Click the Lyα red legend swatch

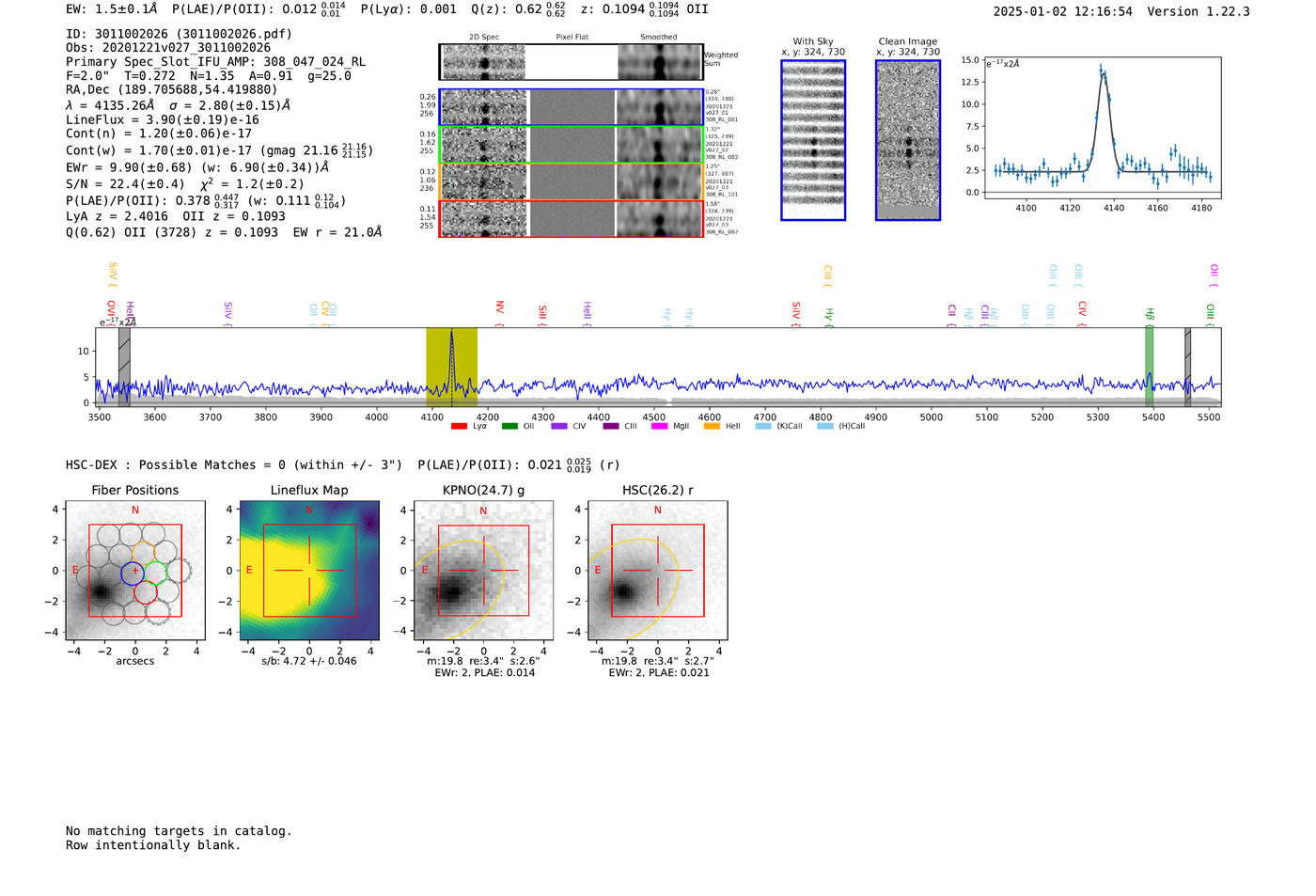pos(459,427)
